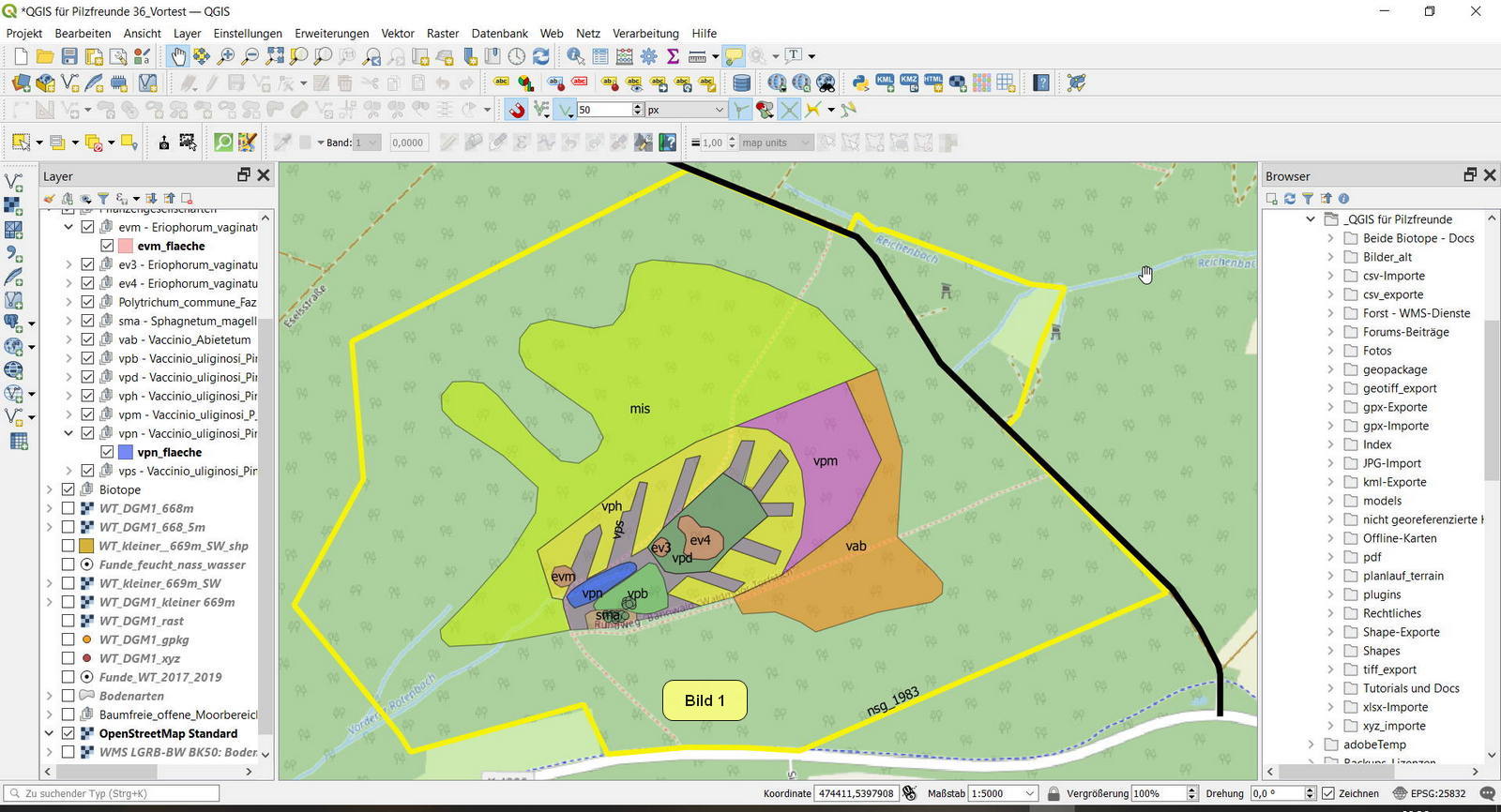
Task: Collapse the vpn - Vaccinio_uliginosi layer
Action: (68, 433)
